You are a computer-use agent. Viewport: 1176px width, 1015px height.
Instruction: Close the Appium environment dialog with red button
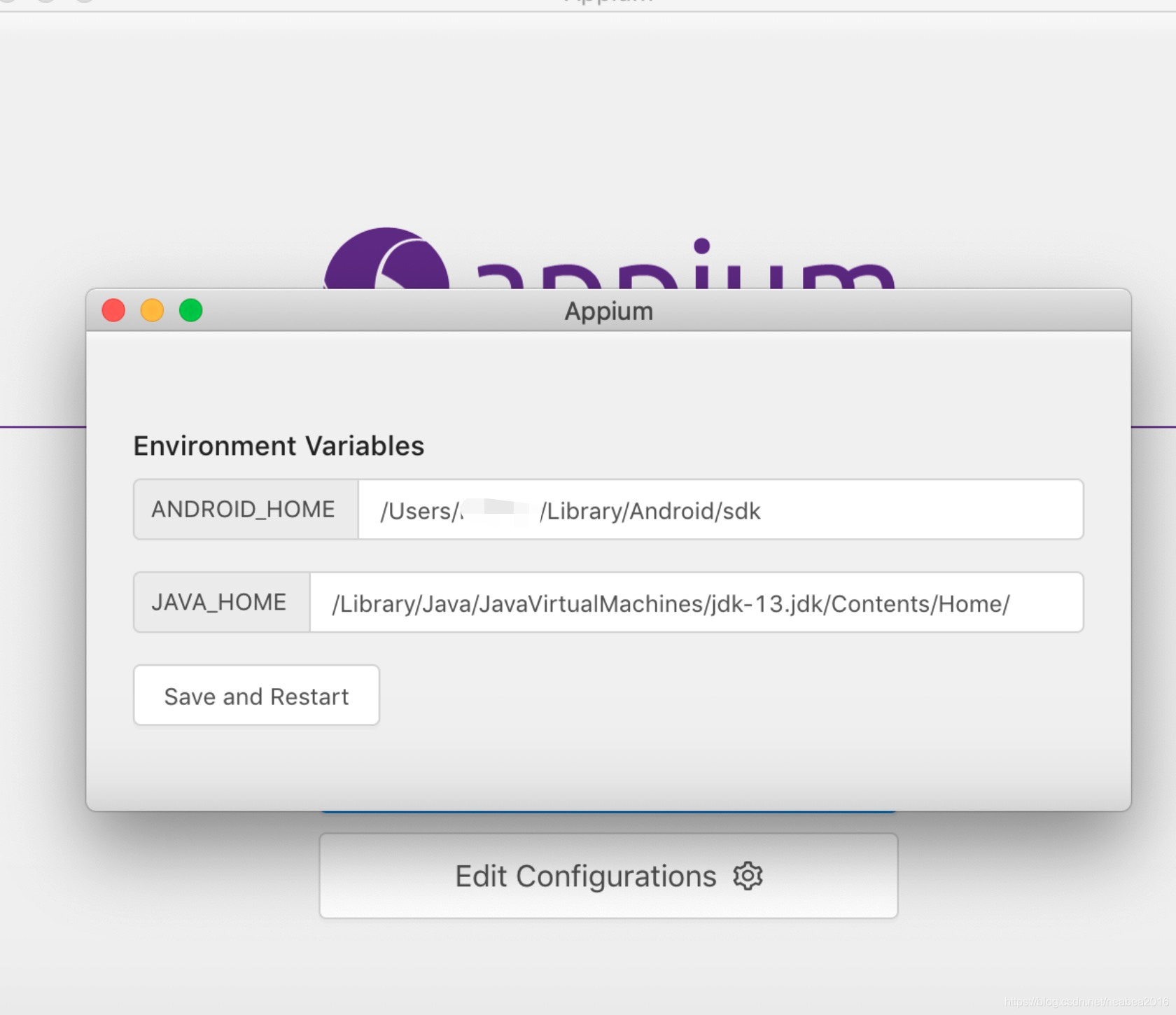coord(113,310)
